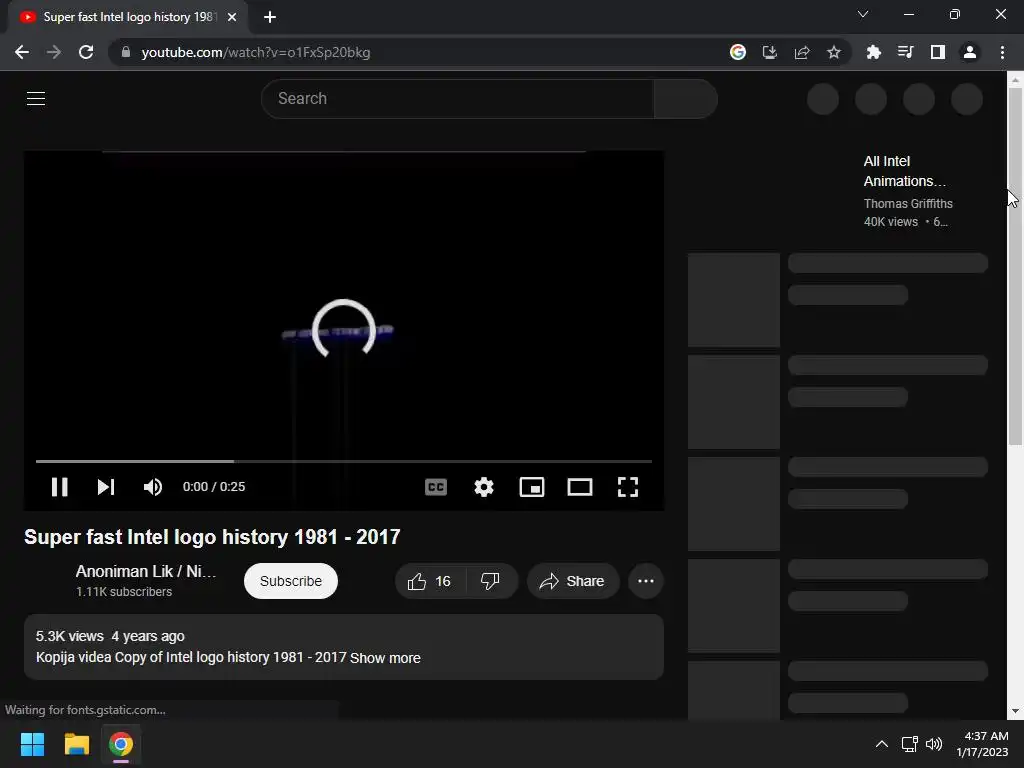Open All Intel Animations suggested video
This screenshot has height=768, width=1024.
pos(904,171)
